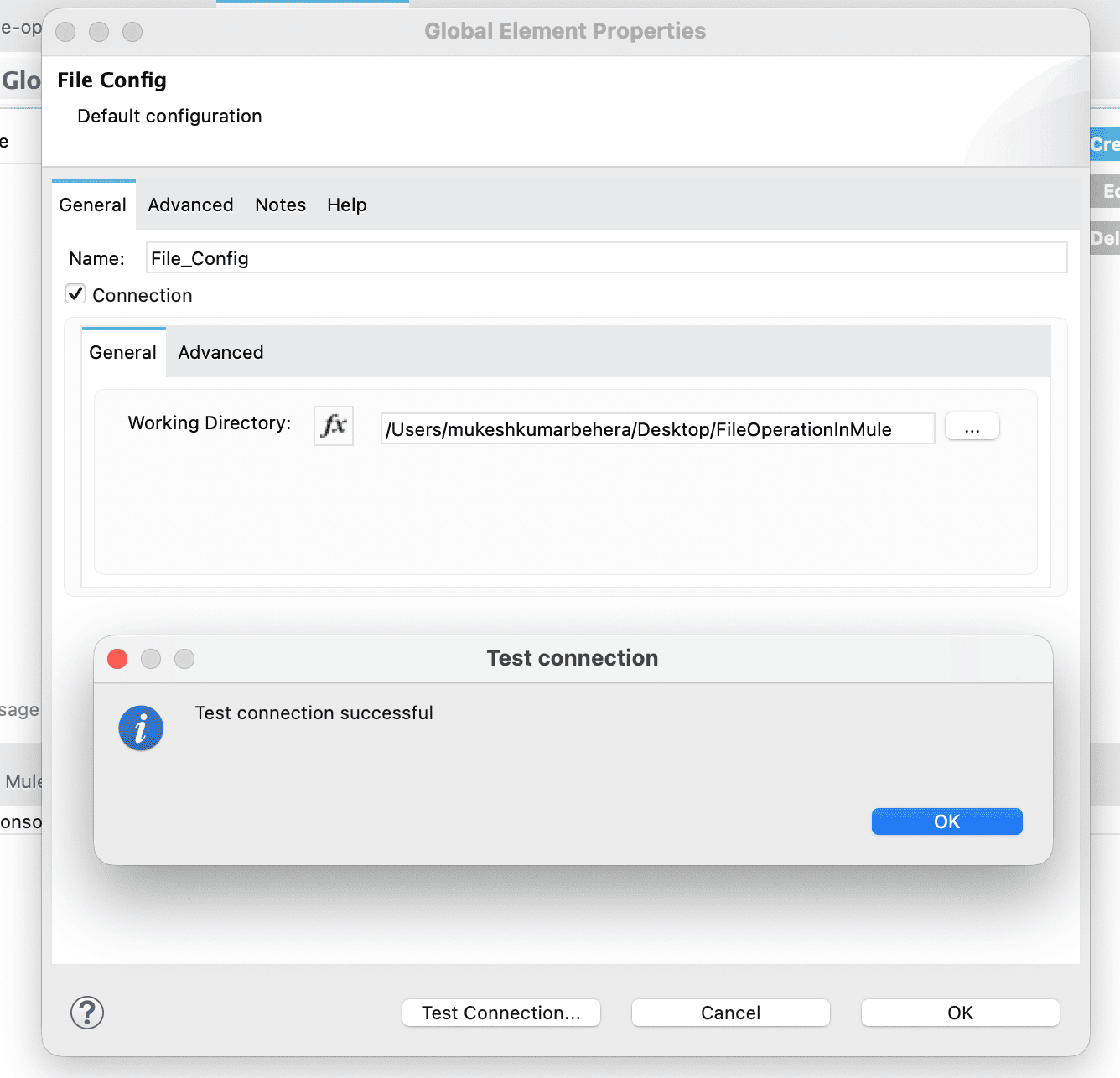
Task: Click the Test connection dialog title bar
Action: click(573, 659)
